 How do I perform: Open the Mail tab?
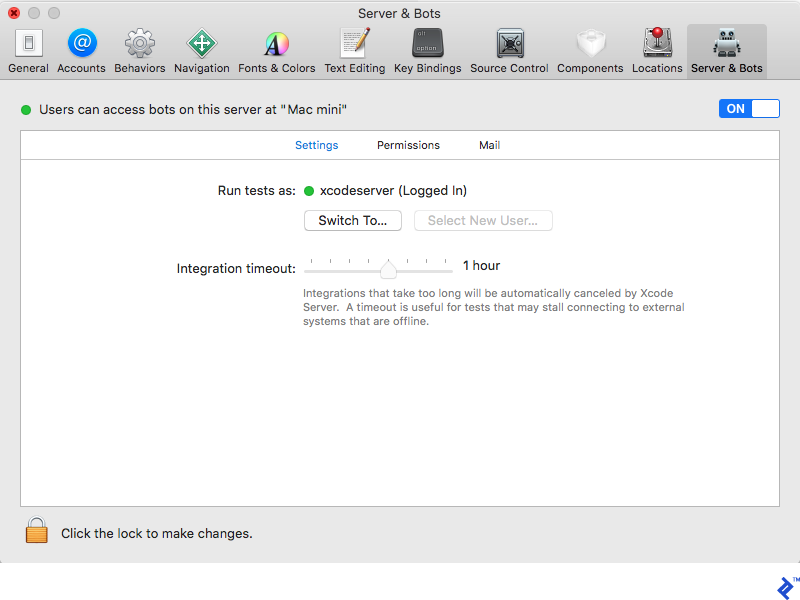(489, 145)
